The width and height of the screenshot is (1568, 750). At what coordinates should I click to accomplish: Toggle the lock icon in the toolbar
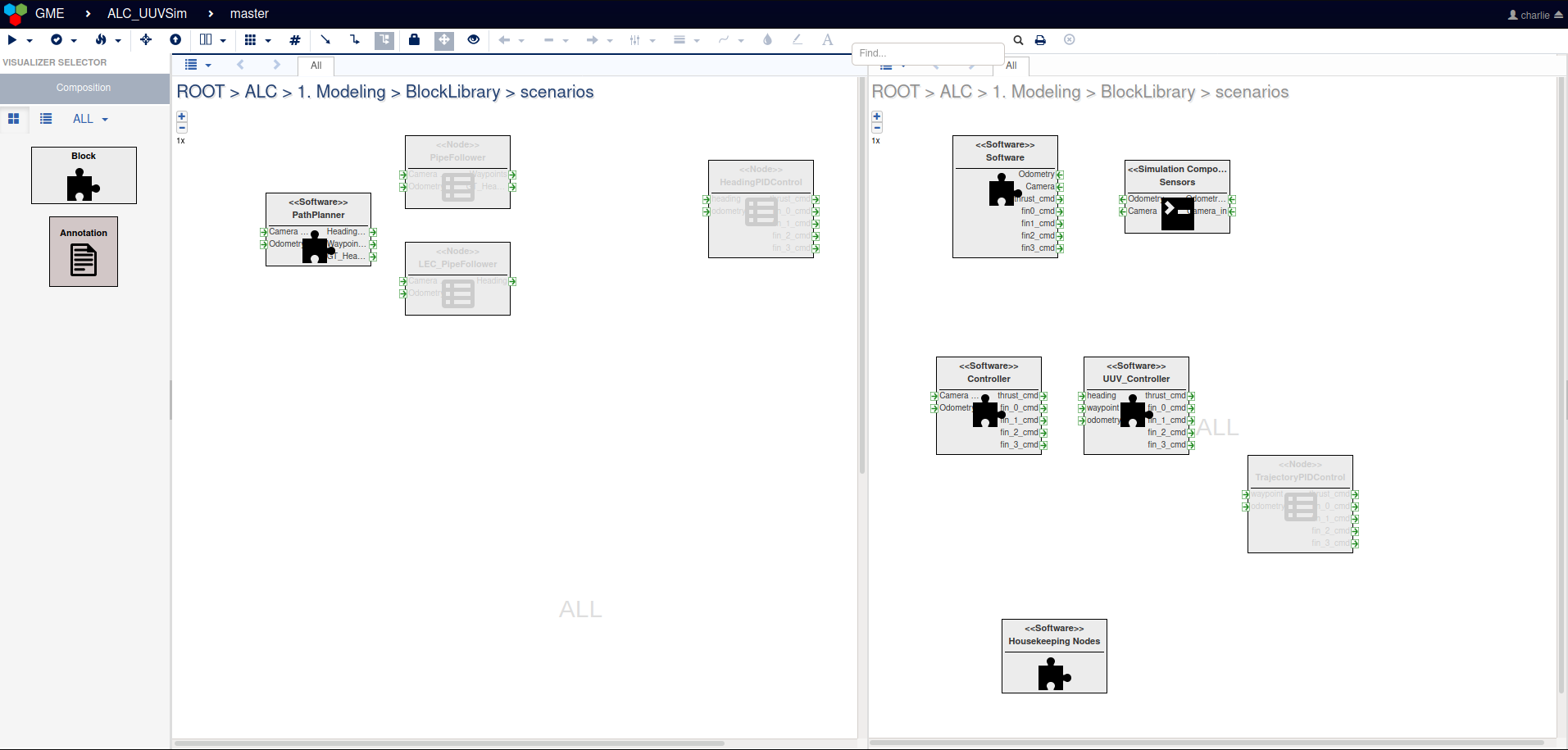click(x=414, y=40)
